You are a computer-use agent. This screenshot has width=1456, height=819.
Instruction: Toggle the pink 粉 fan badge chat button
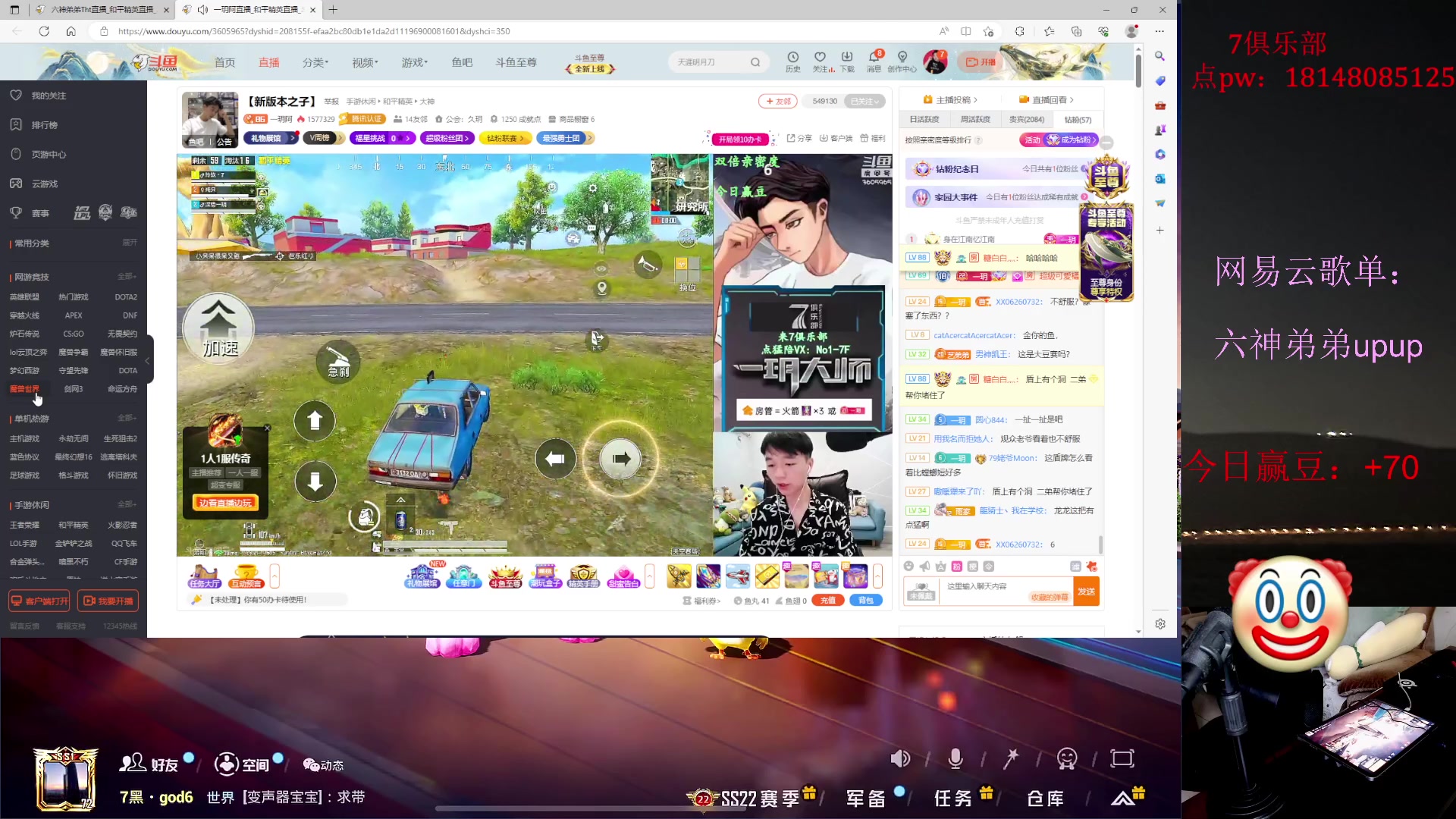pos(956,566)
